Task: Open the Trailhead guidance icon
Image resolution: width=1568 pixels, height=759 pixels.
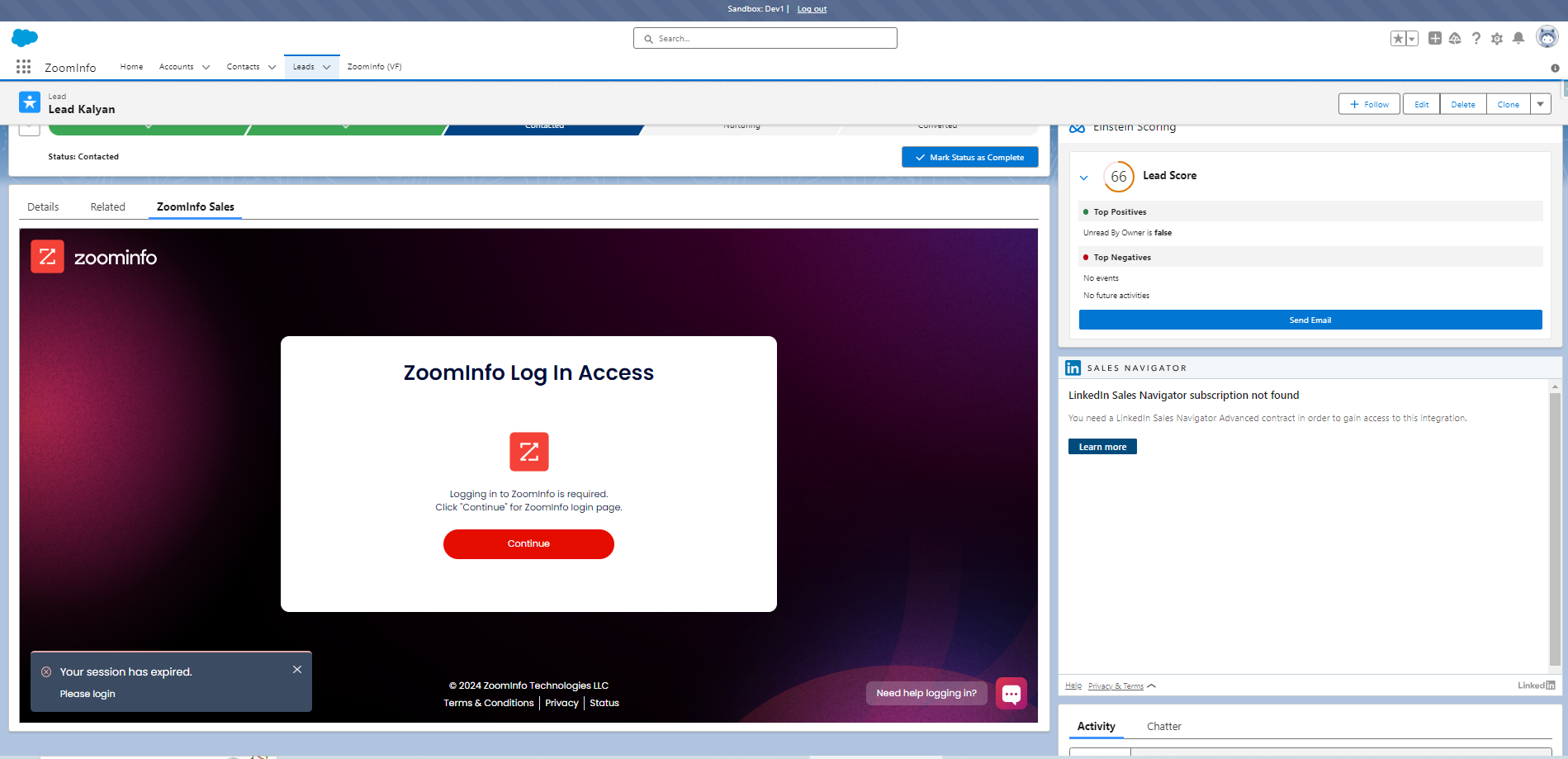Action: [1455, 38]
